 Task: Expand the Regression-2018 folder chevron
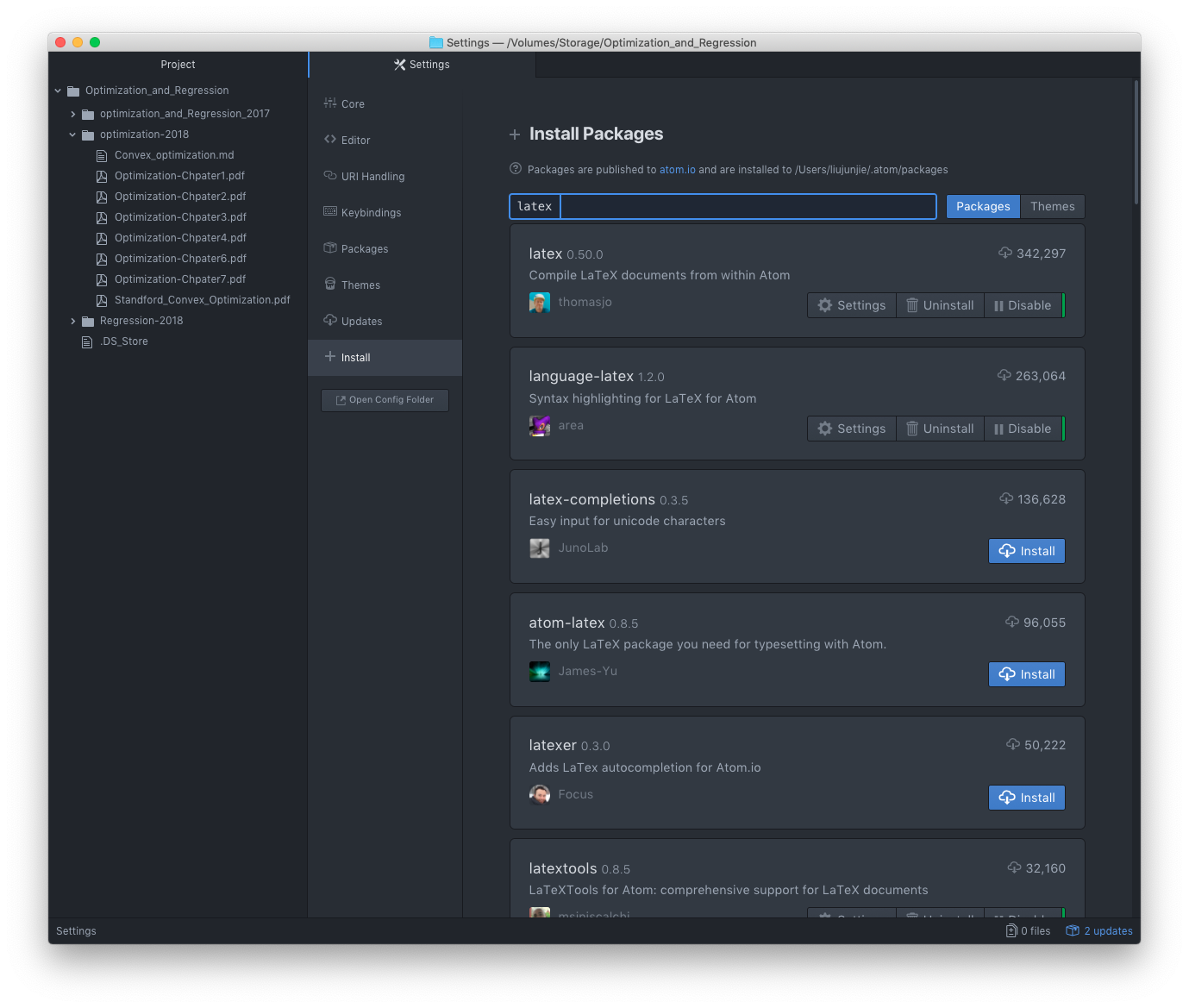point(72,321)
